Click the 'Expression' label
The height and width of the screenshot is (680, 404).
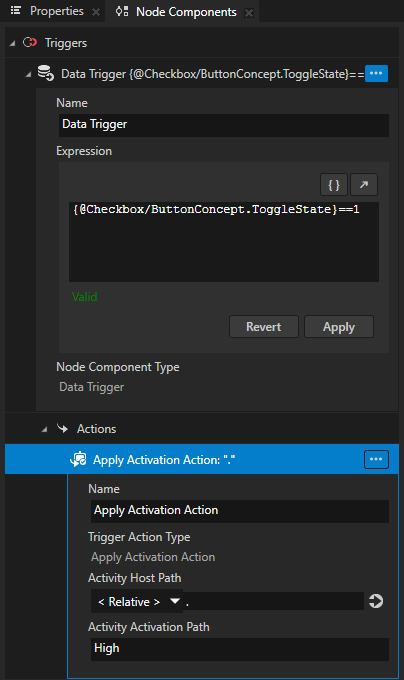tap(84, 151)
